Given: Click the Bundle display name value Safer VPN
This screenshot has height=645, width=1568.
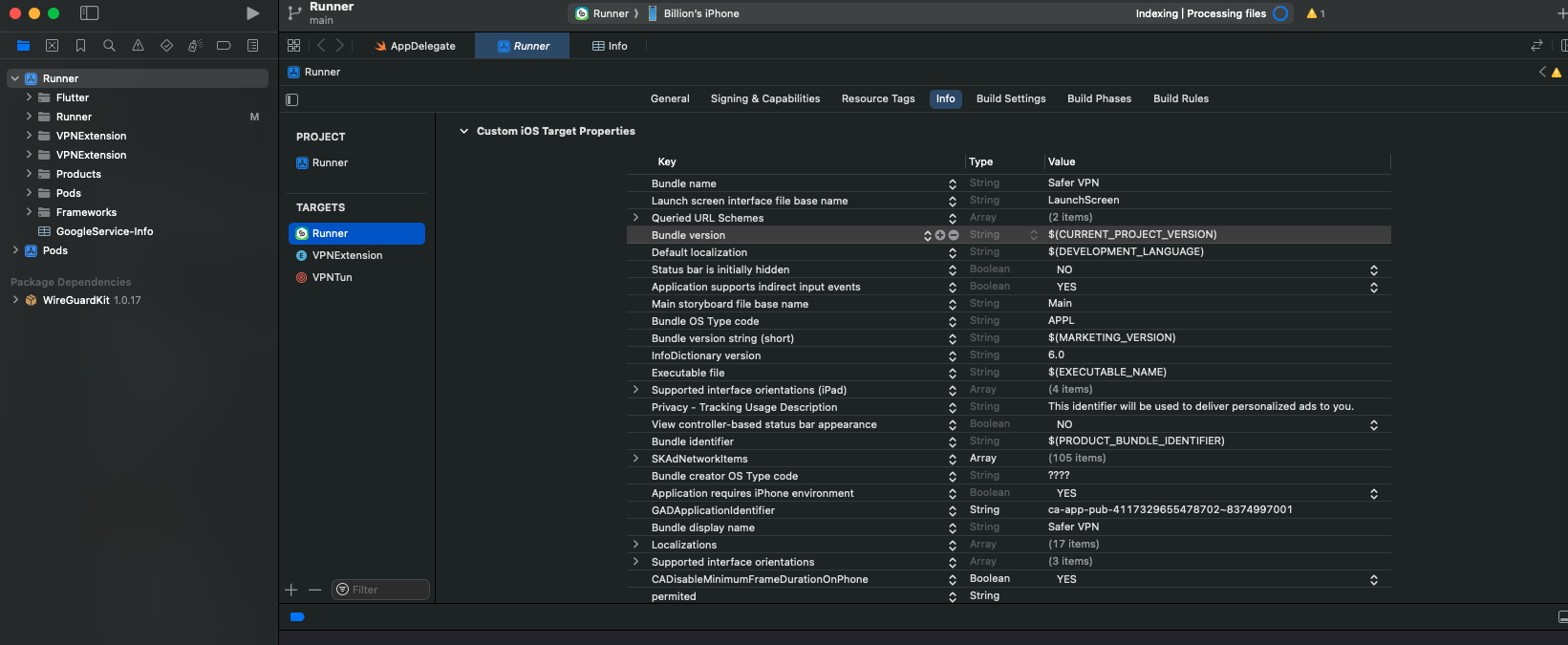Looking at the screenshot, I should coord(1073,527).
